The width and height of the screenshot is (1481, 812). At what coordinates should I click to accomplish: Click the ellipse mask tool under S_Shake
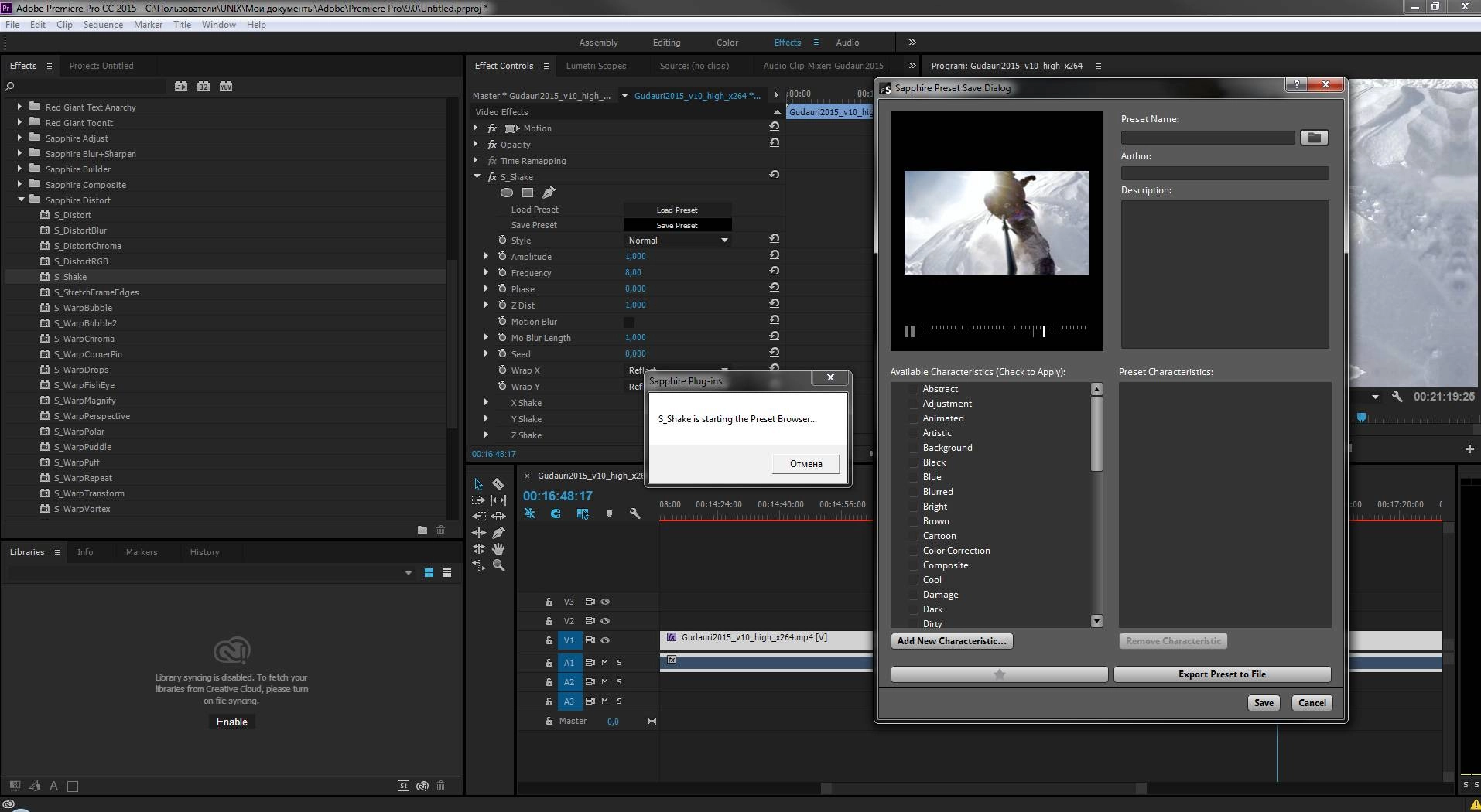(507, 193)
